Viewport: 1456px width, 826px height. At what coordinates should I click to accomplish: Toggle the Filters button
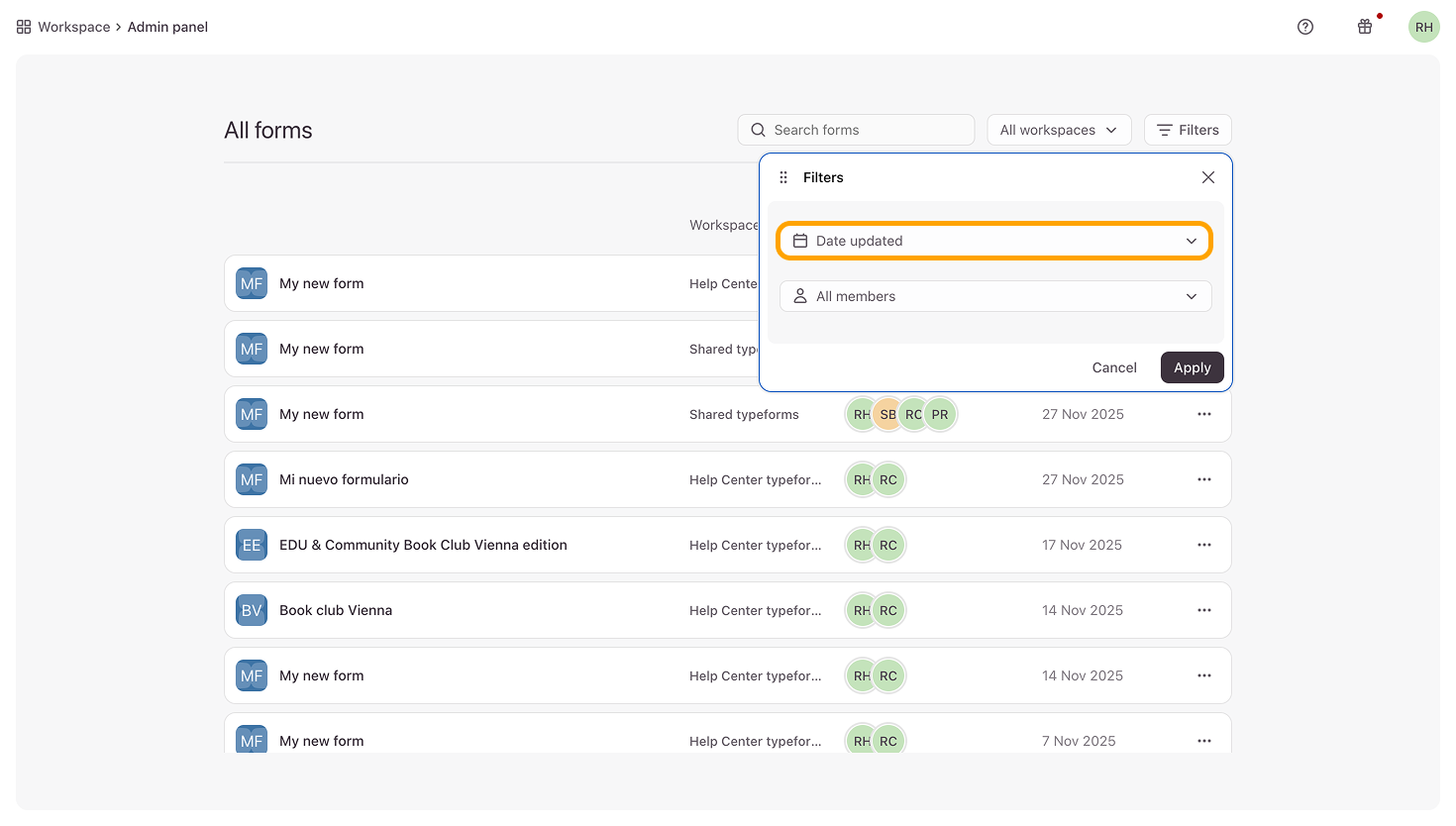point(1188,130)
